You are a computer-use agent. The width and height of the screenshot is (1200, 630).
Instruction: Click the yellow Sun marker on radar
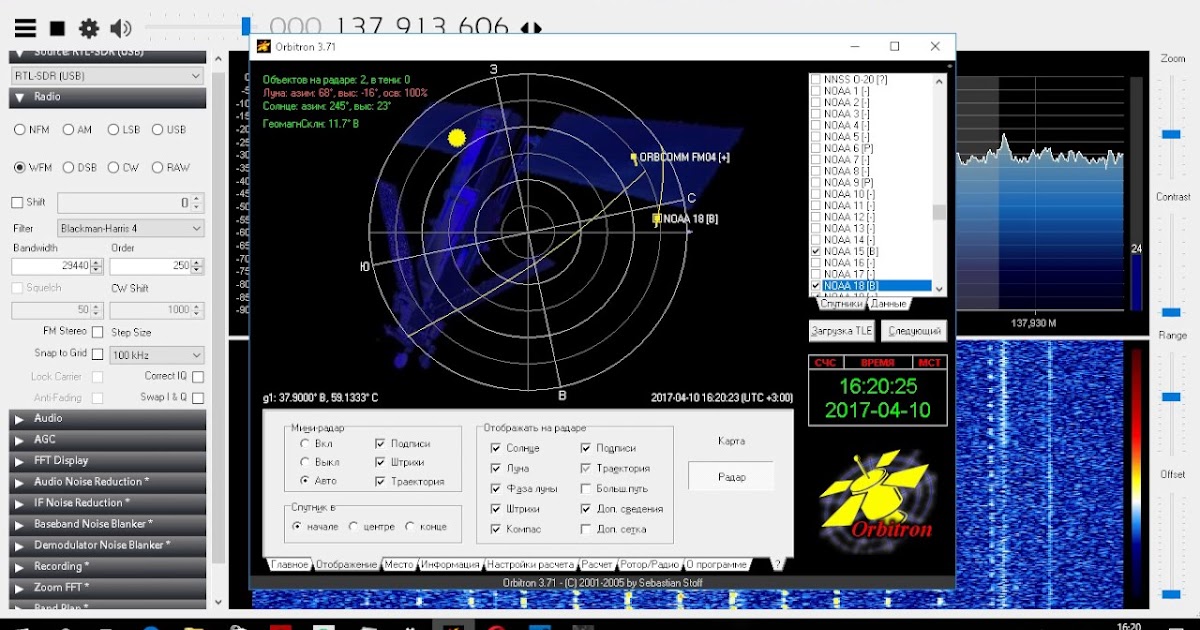pos(457,138)
